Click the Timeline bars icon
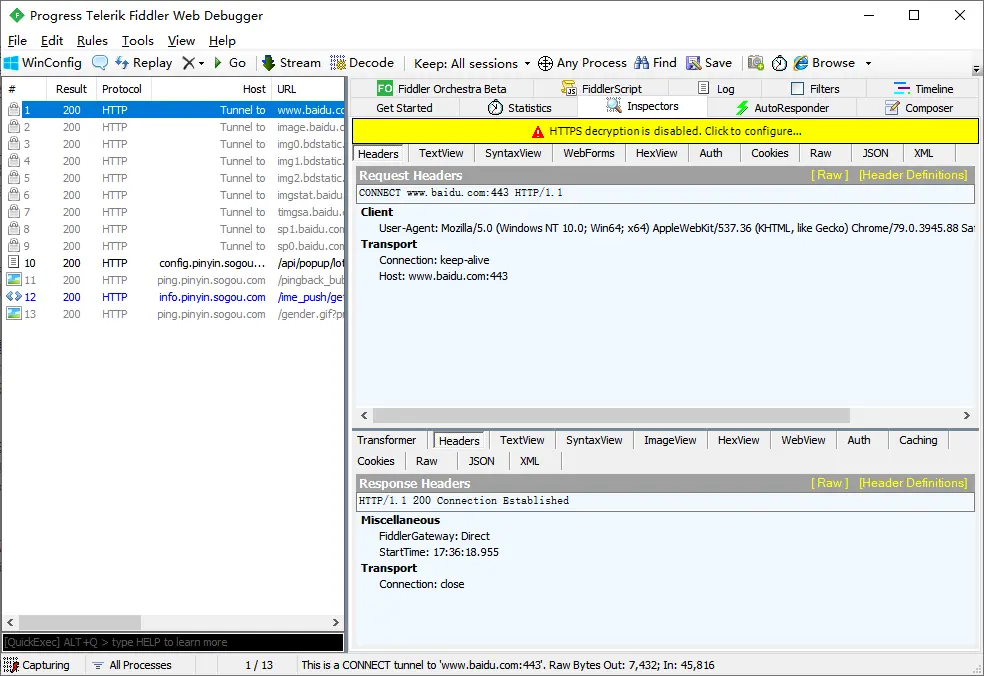 (x=901, y=89)
